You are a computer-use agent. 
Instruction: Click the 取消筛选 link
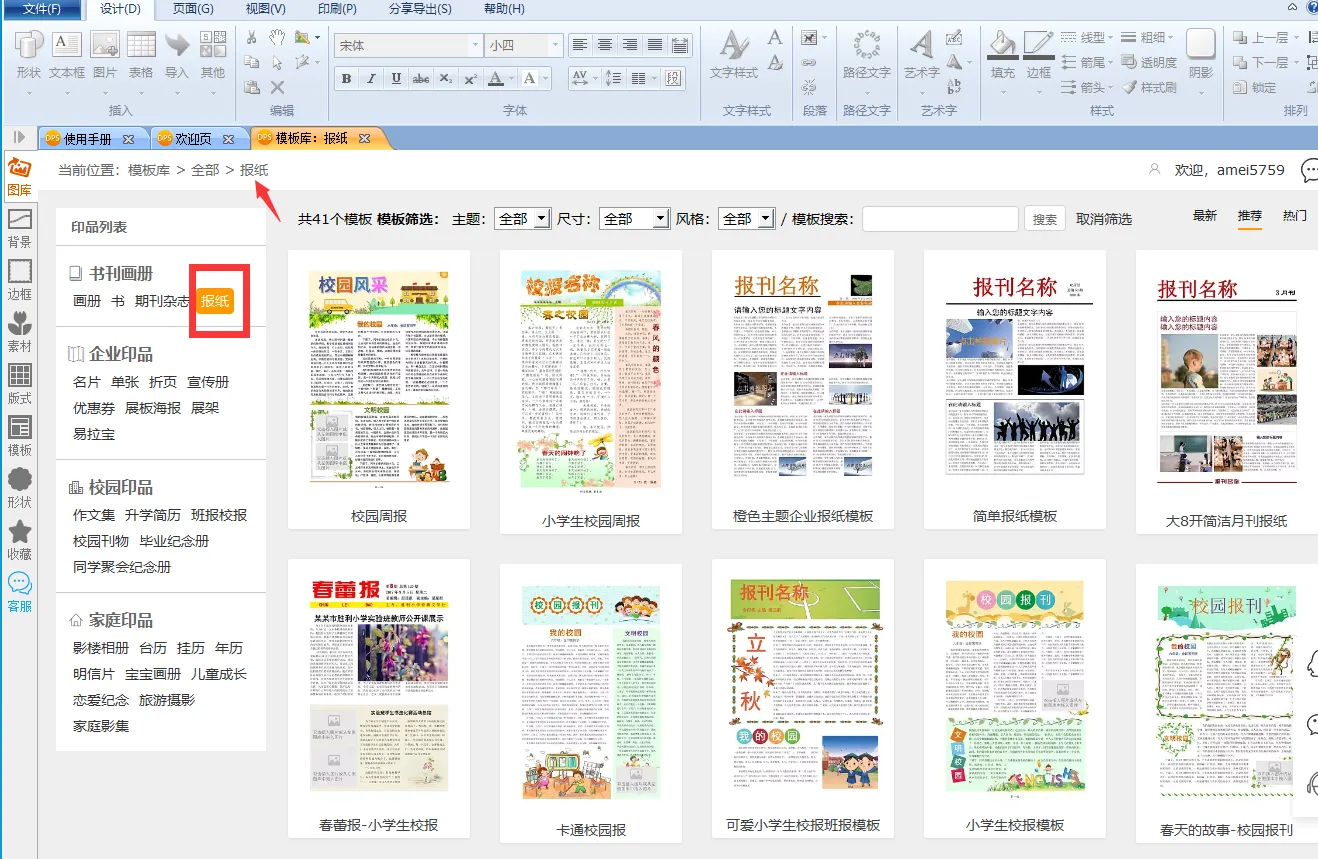tap(1104, 219)
